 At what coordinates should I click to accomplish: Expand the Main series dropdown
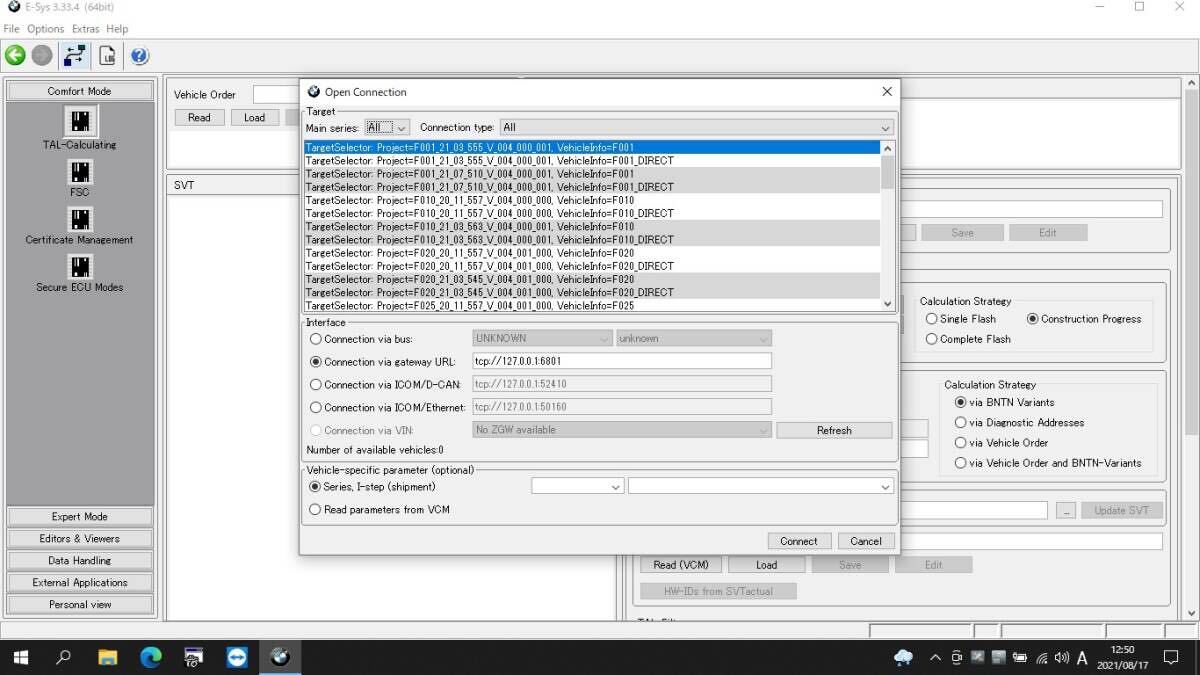coord(387,128)
